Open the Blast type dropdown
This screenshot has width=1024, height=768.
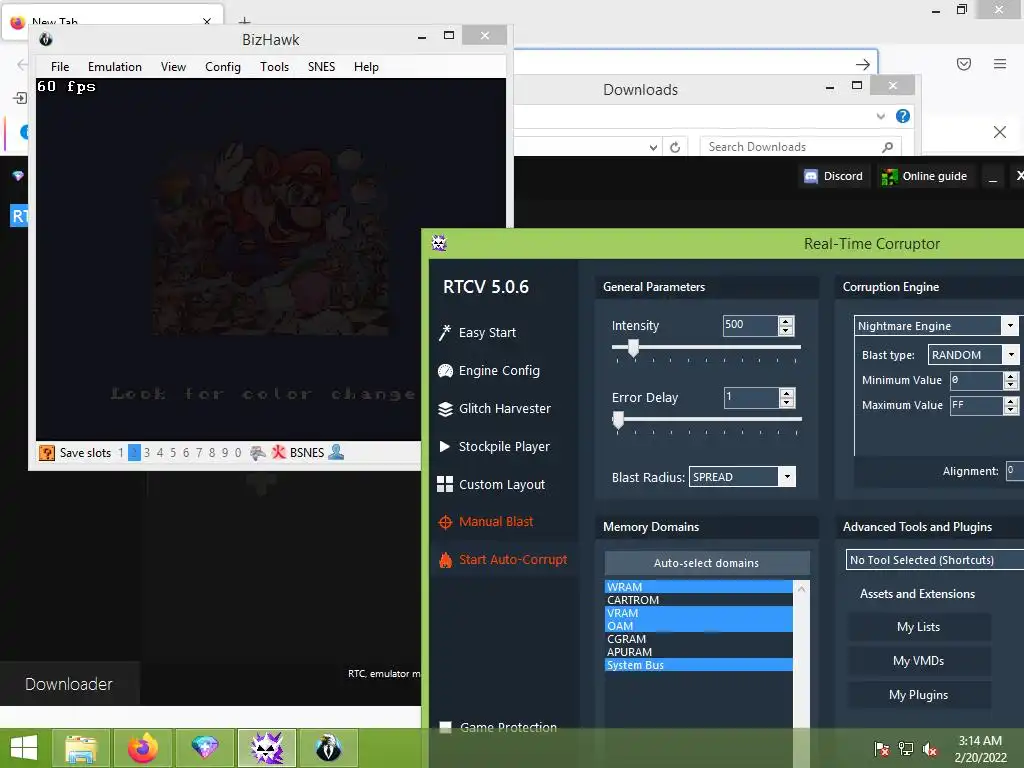pyautogui.click(x=1010, y=355)
